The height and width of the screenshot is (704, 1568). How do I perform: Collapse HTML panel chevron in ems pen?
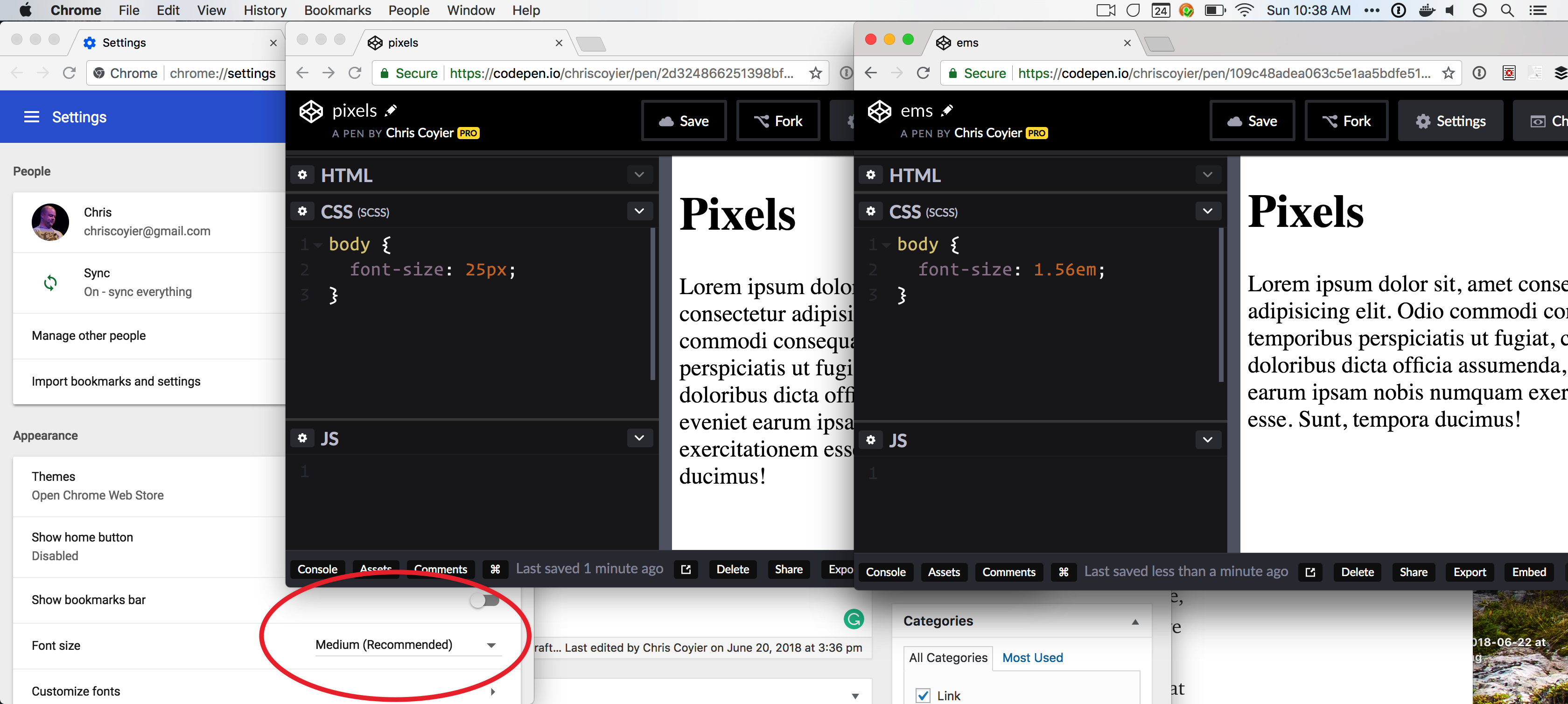(1208, 175)
